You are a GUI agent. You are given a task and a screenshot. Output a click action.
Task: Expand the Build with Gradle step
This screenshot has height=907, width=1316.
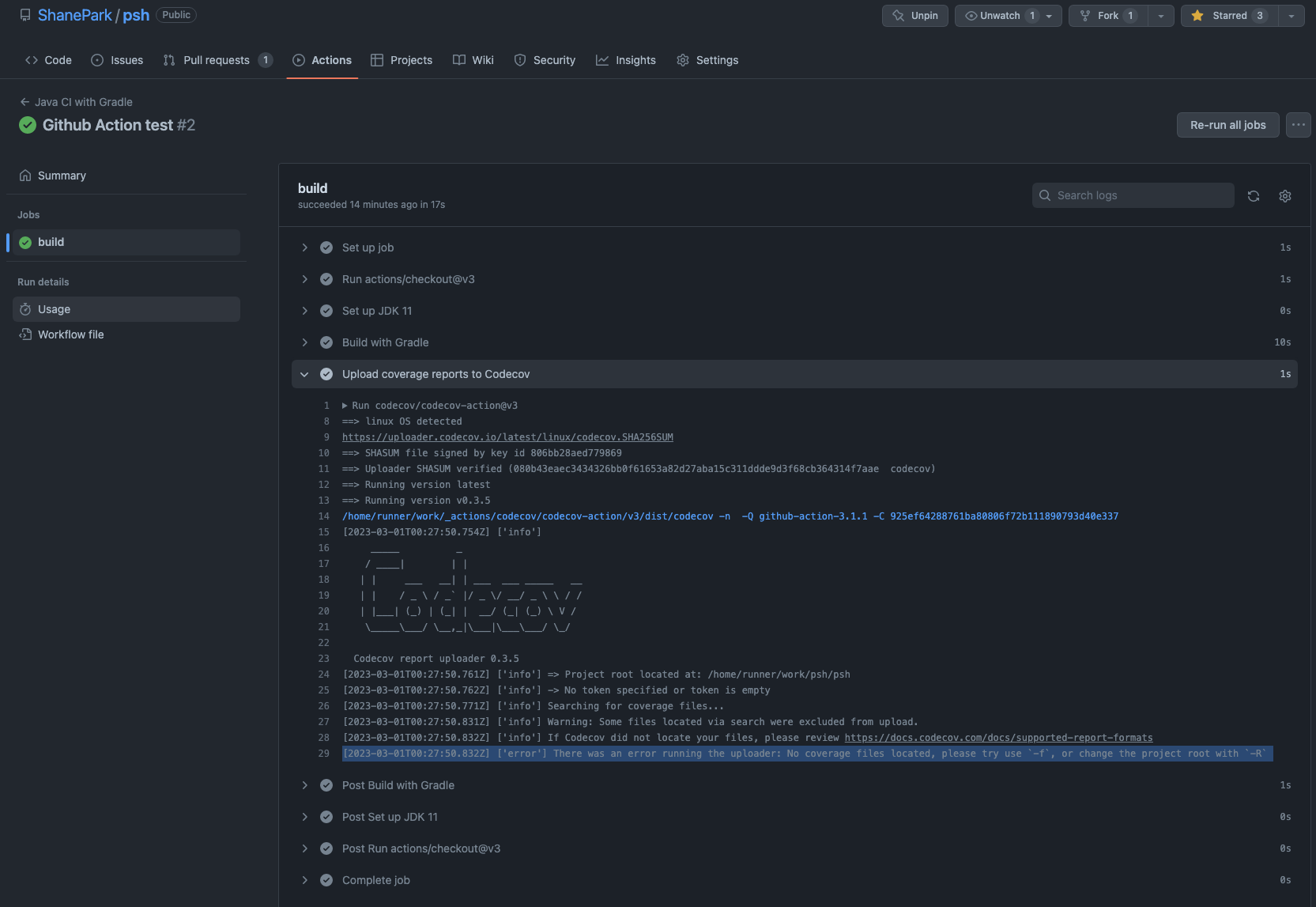(794, 342)
